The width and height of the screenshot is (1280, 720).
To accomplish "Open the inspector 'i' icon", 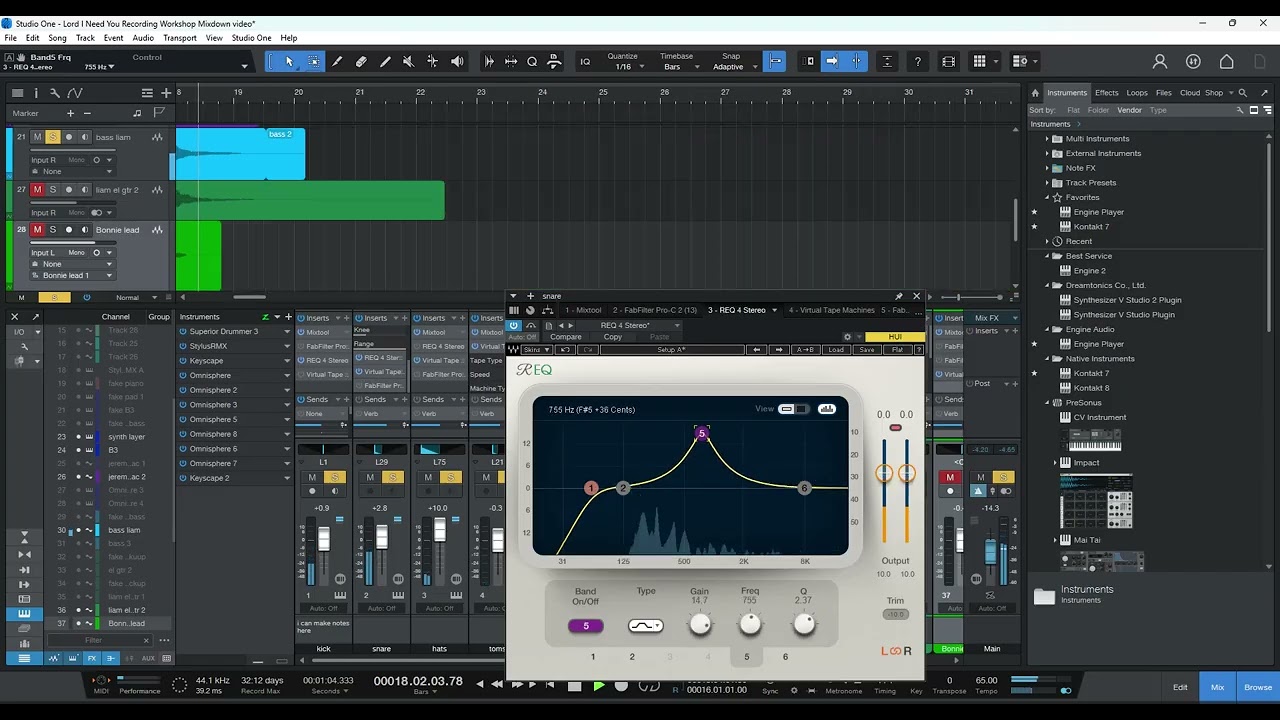I will (x=36, y=93).
